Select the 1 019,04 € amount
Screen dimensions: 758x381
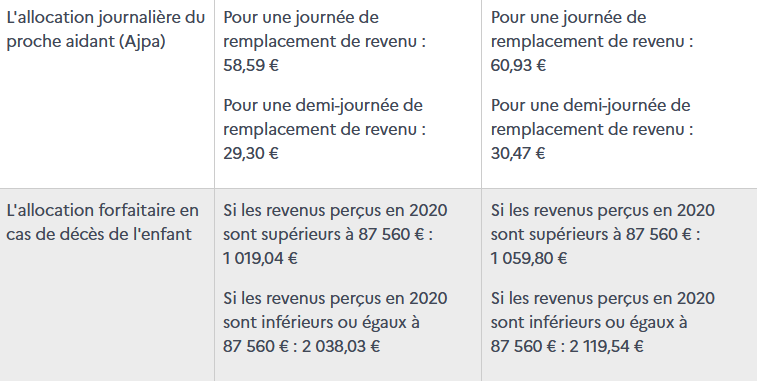pyautogui.click(x=260, y=258)
